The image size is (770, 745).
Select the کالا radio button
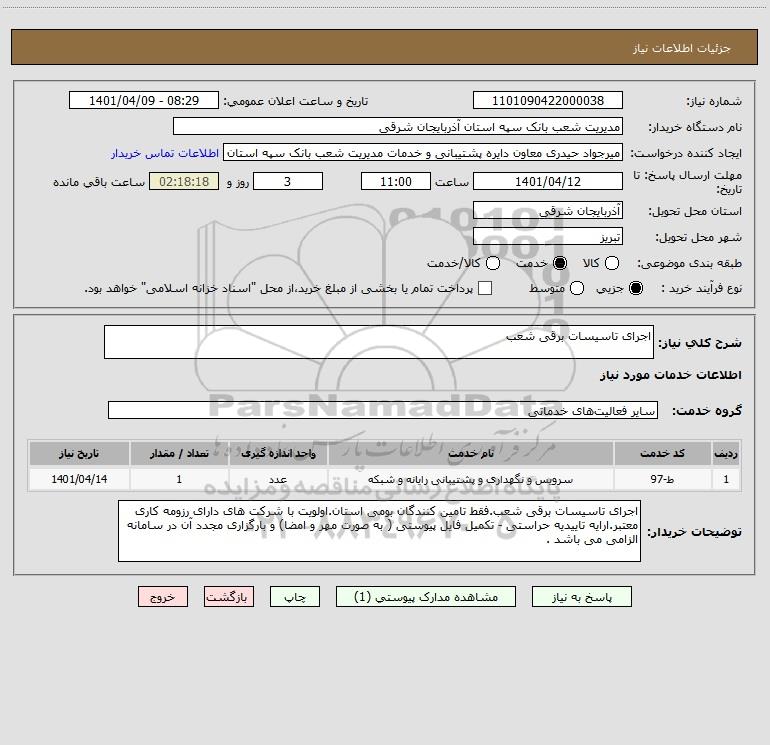[611, 263]
